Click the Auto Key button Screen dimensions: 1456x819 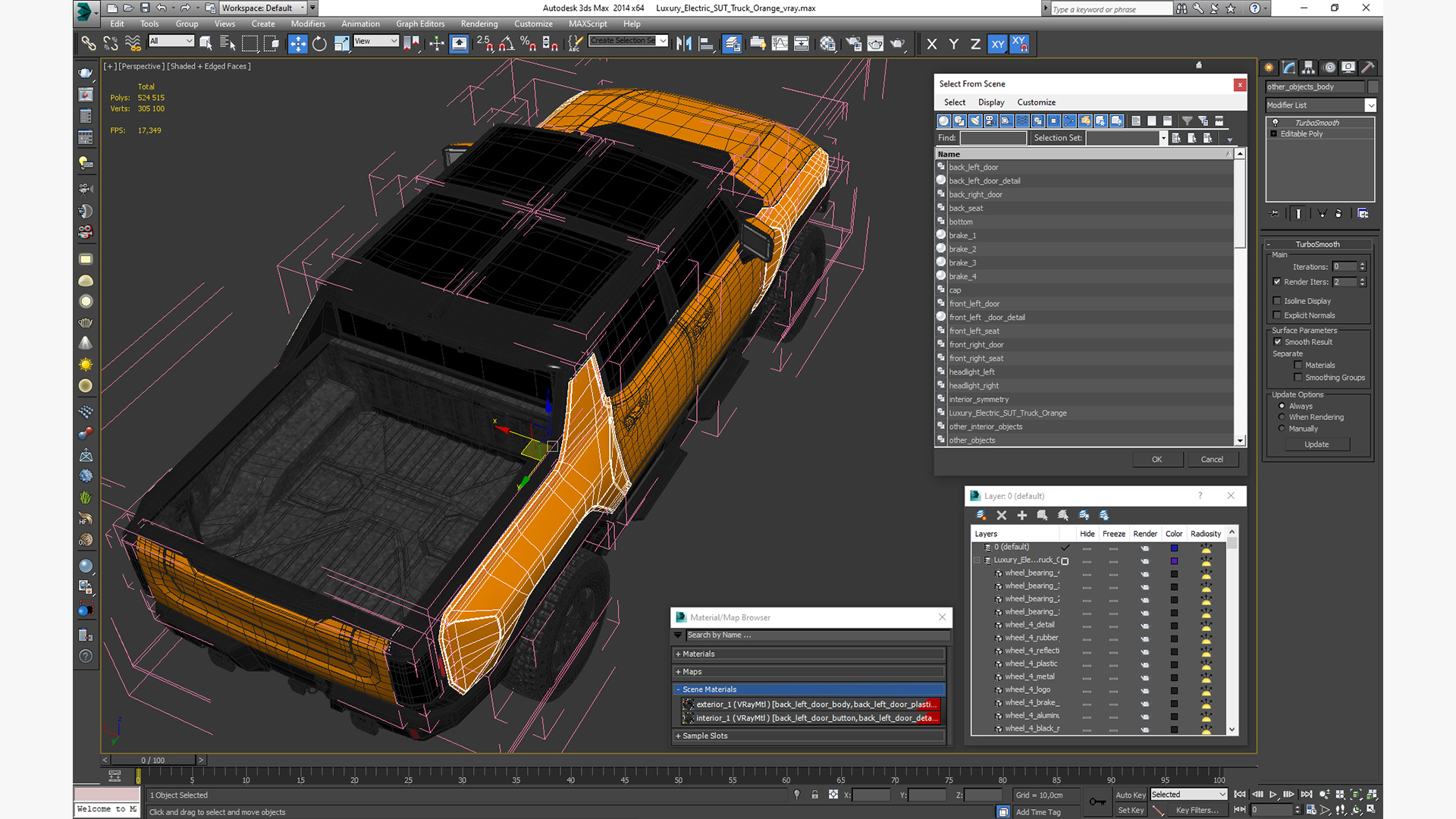pyautogui.click(x=1130, y=795)
